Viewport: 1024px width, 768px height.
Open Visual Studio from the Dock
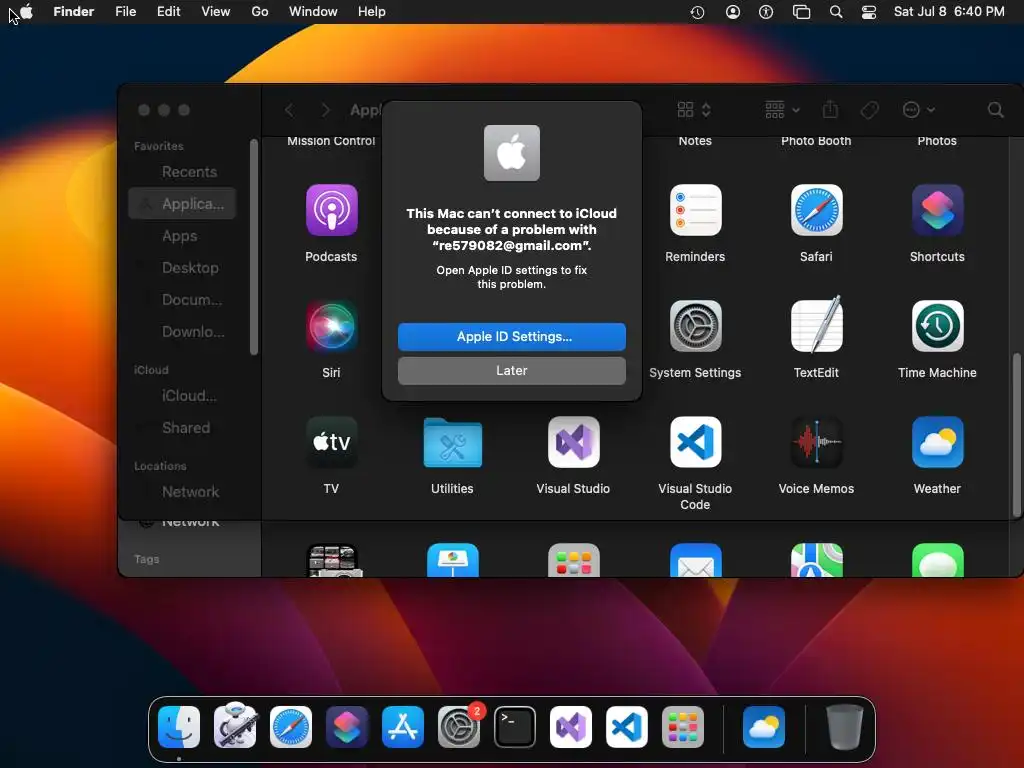point(571,727)
